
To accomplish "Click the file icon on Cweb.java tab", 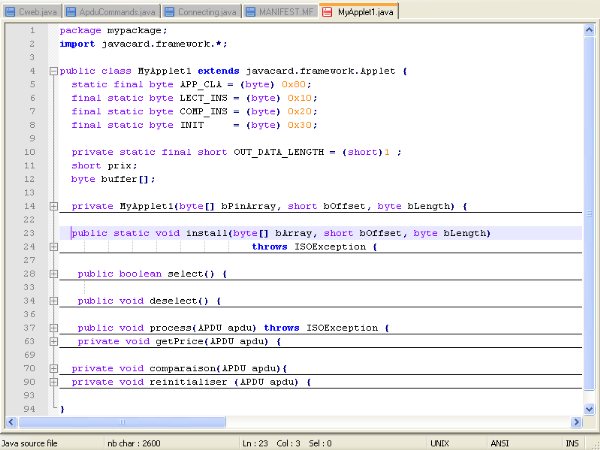I will pos(11,11).
